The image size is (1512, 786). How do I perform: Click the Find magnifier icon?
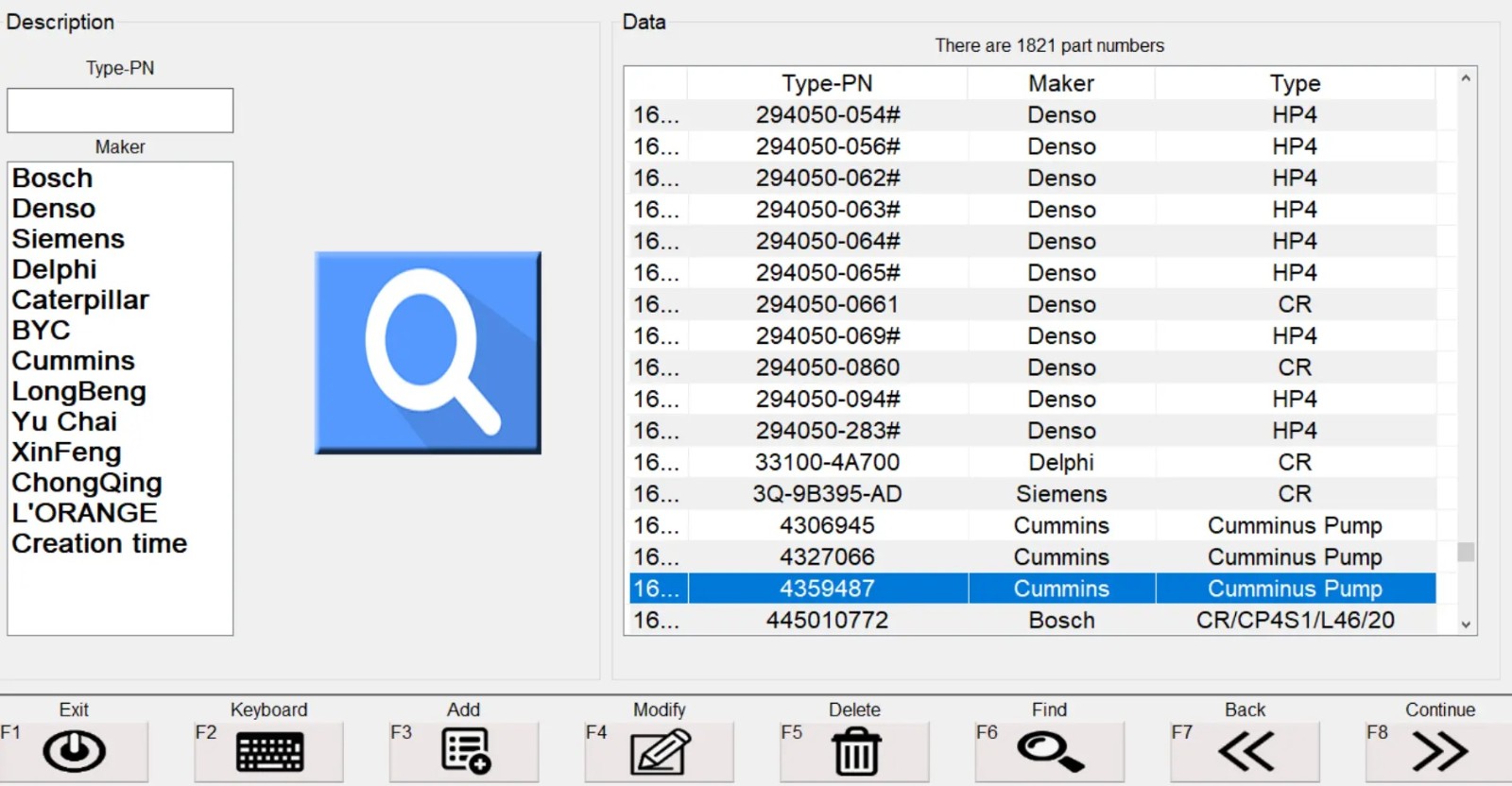click(1050, 753)
